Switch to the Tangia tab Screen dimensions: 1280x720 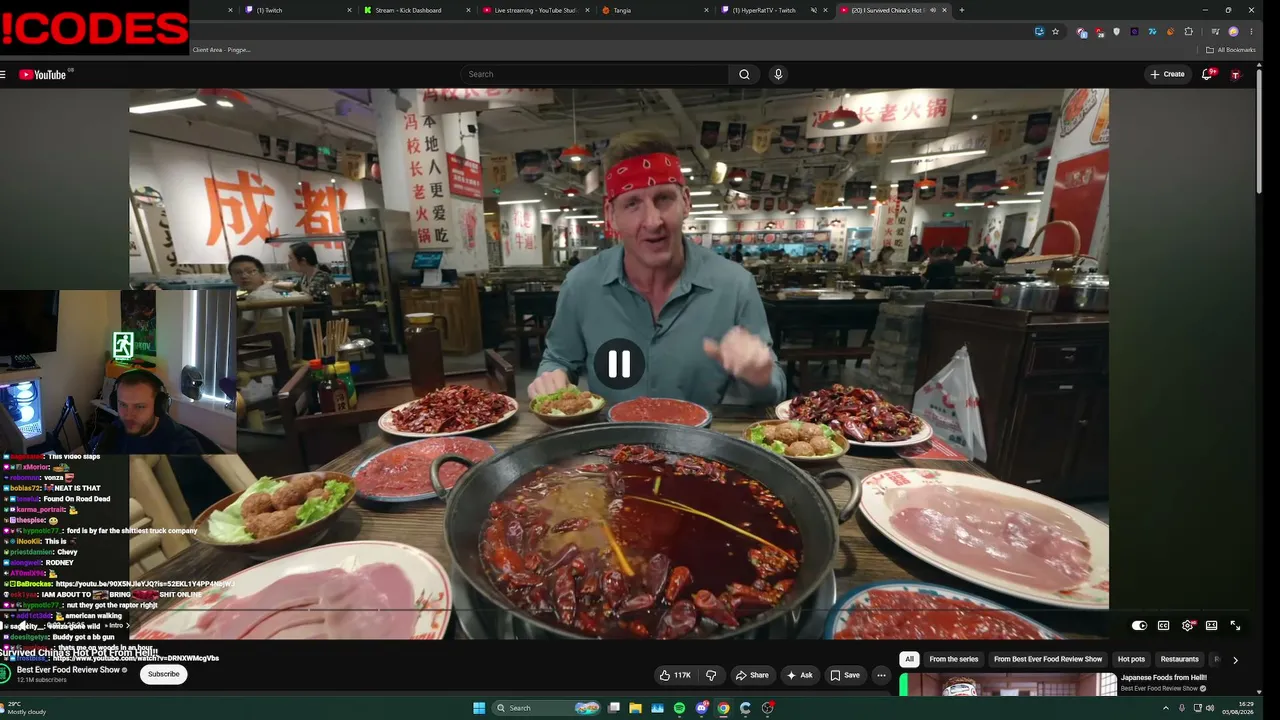click(655, 10)
